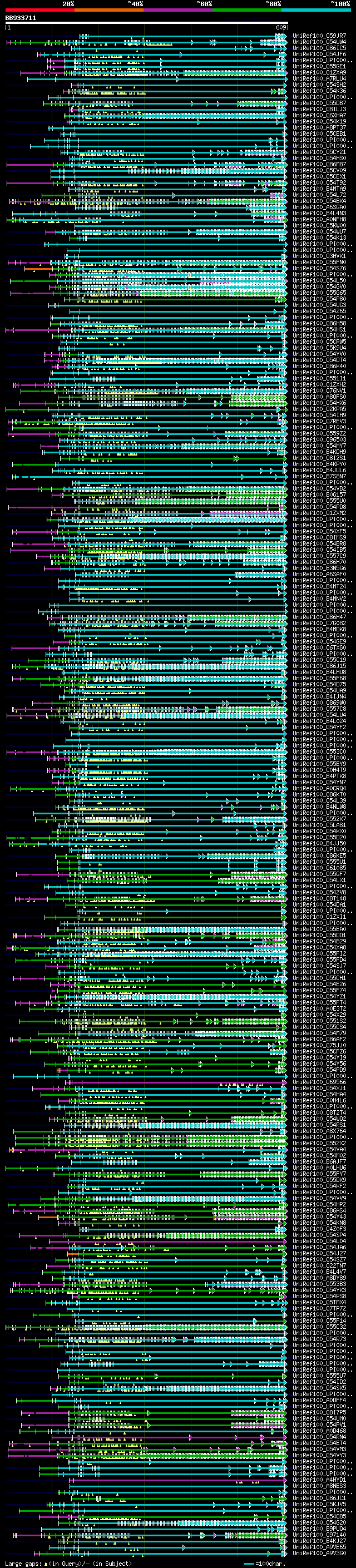This screenshot has width=356, height=1568.
Task: Click the UniRef100_Q54SH2 label
Action: coord(319,85)
